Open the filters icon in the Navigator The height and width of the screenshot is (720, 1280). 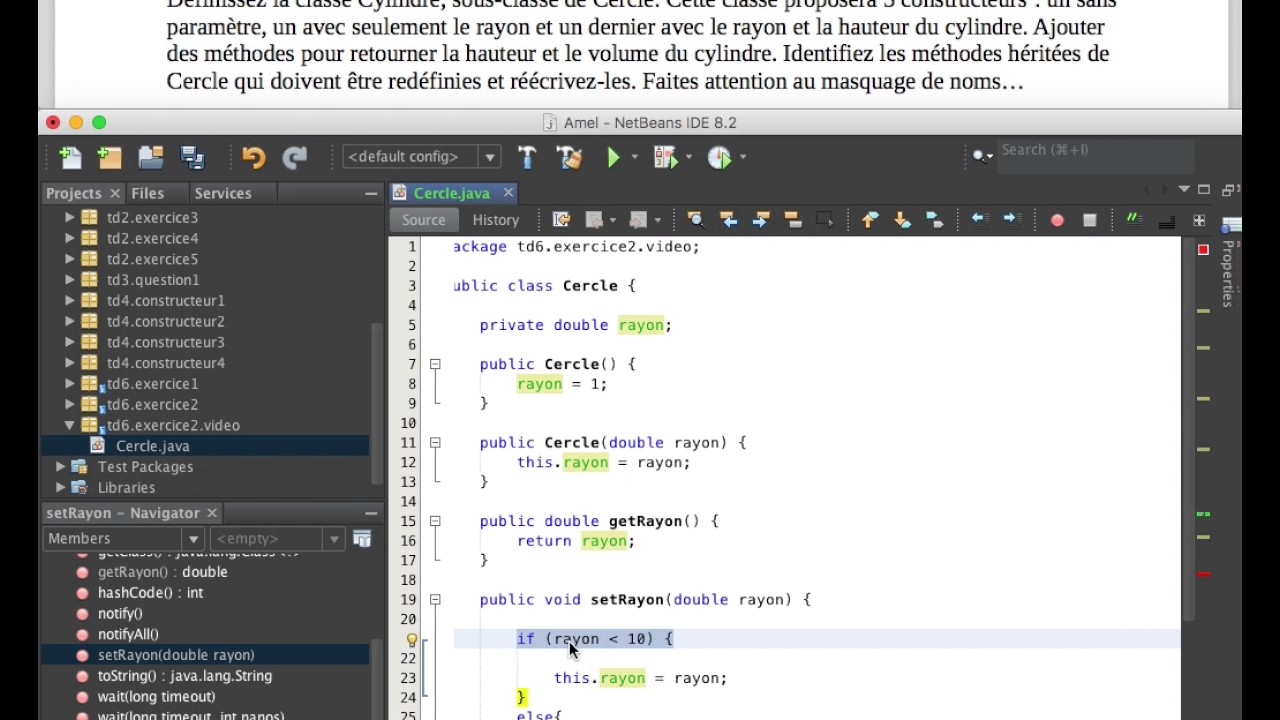click(x=362, y=539)
